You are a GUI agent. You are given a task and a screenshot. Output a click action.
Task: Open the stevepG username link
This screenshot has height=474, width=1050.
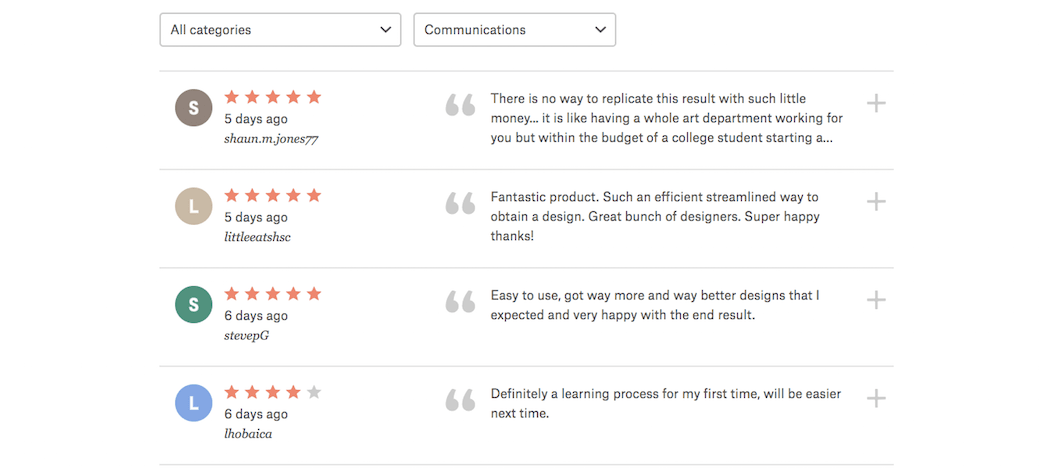tap(246, 335)
